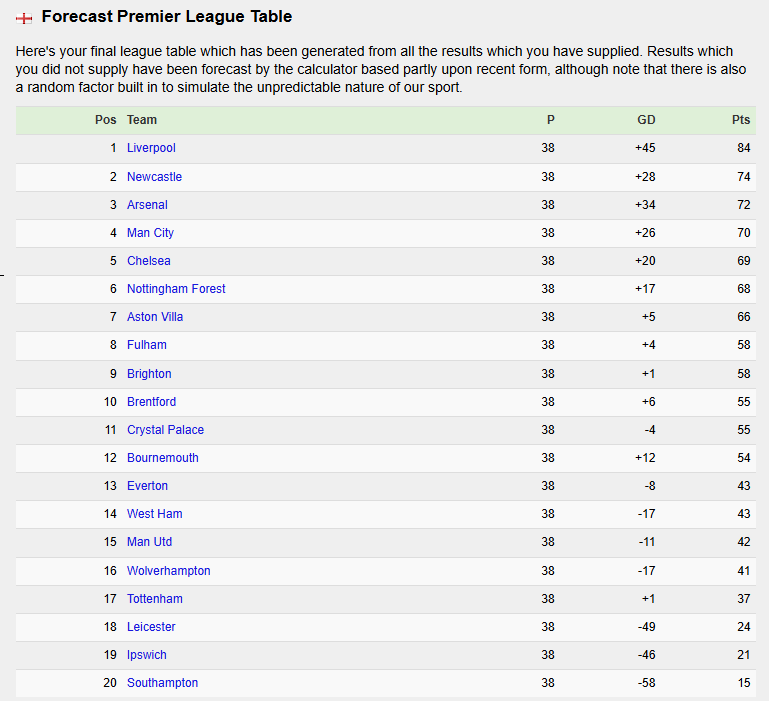Open the Newcastle team link
769x701 pixels.
coord(154,177)
